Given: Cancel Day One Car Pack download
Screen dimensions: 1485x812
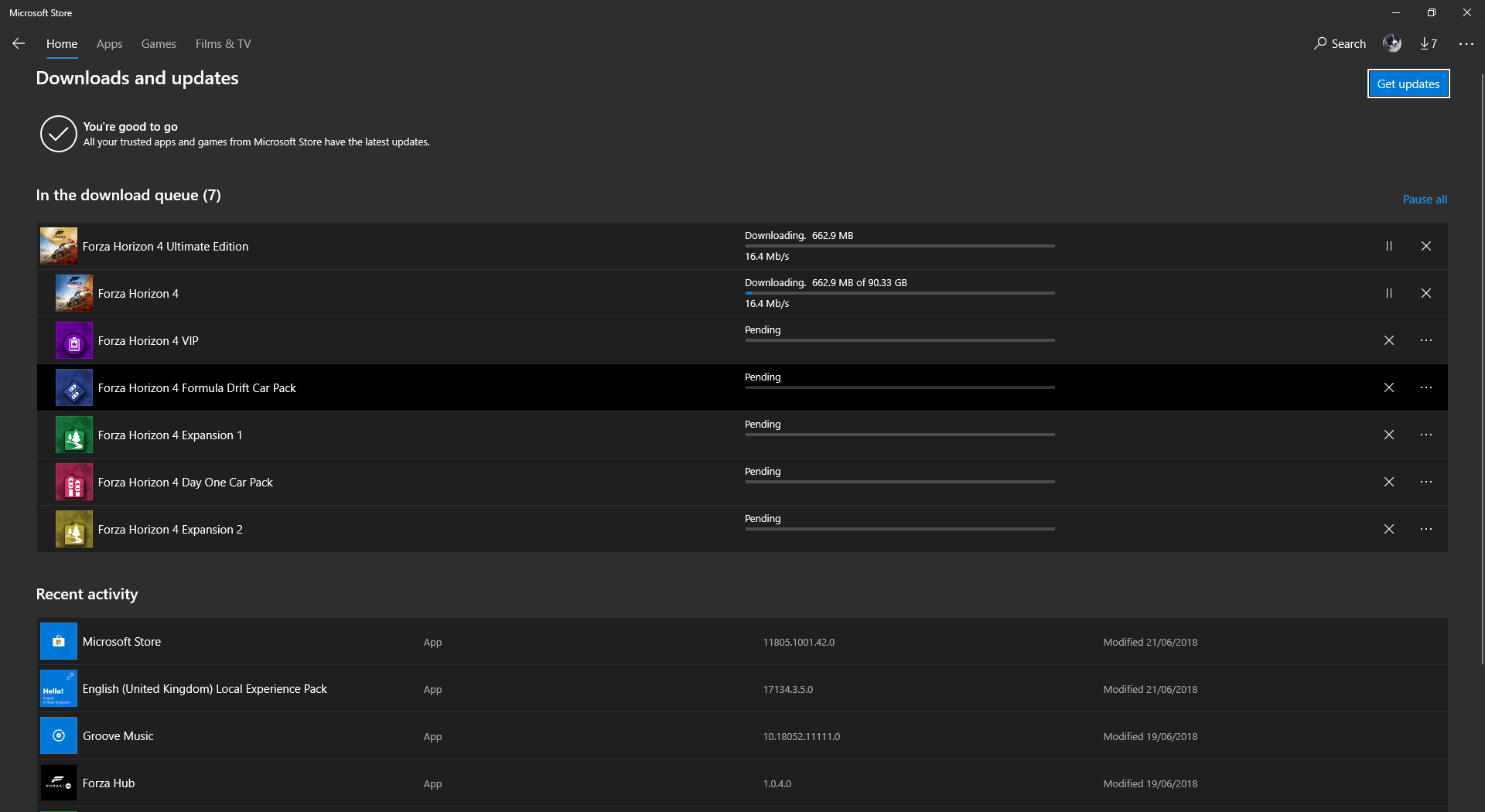Looking at the screenshot, I should click(1389, 482).
